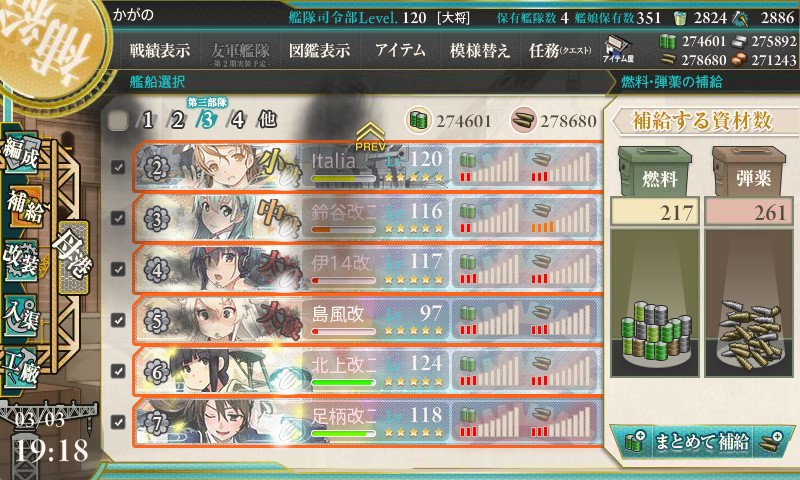
Task: Open the 工廠 factory side icon
Action: tap(21, 367)
